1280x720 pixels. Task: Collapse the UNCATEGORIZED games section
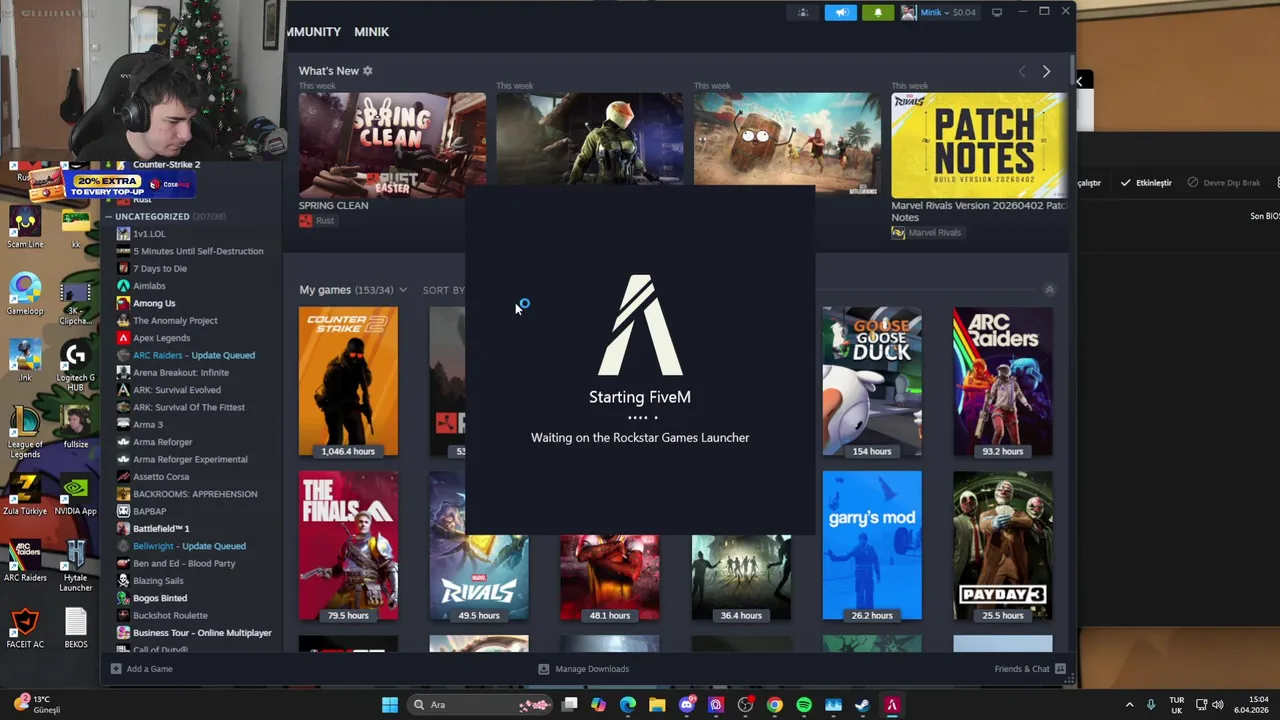(x=109, y=216)
